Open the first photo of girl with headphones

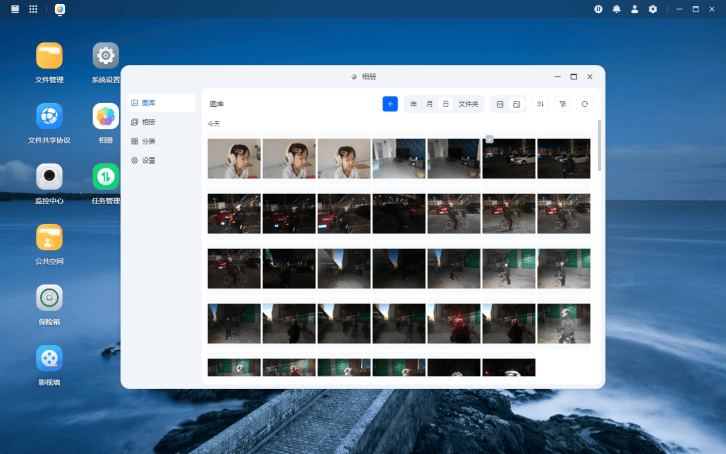[234, 158]
